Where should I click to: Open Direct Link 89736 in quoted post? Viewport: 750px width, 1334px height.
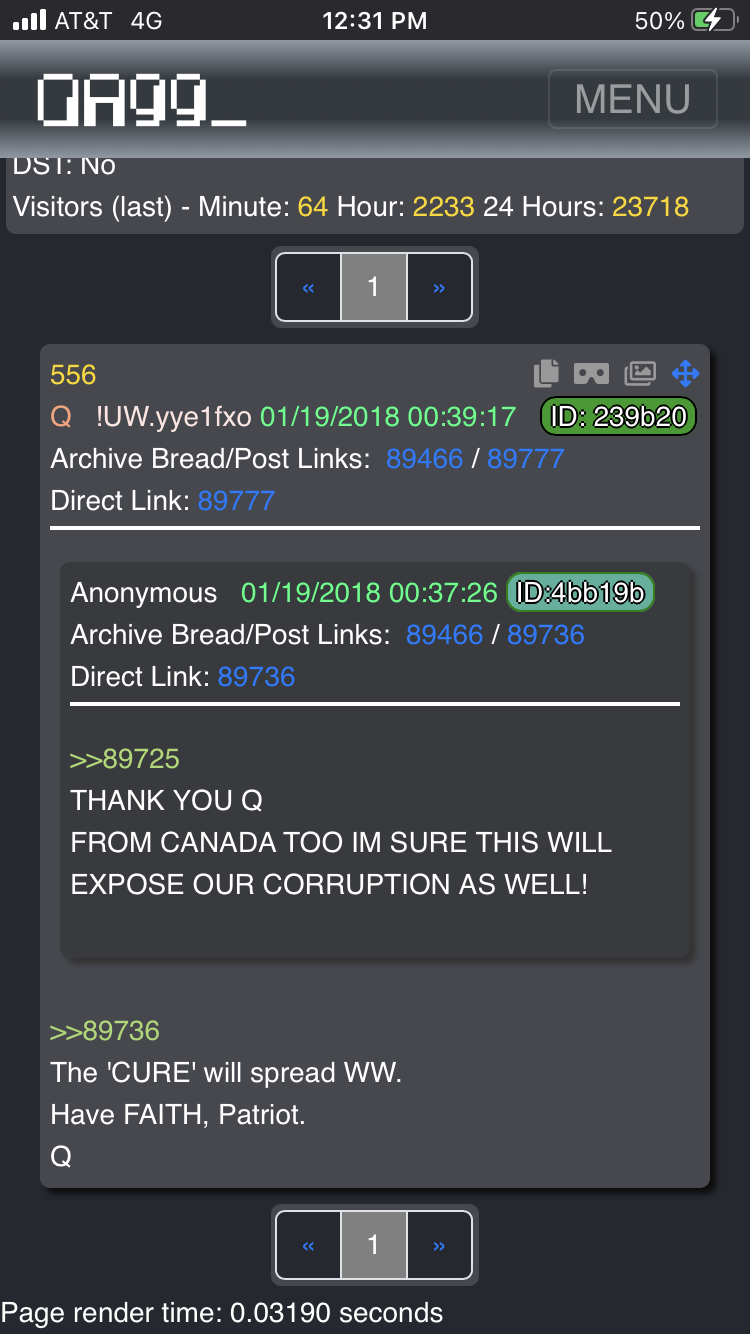[256, 676]
